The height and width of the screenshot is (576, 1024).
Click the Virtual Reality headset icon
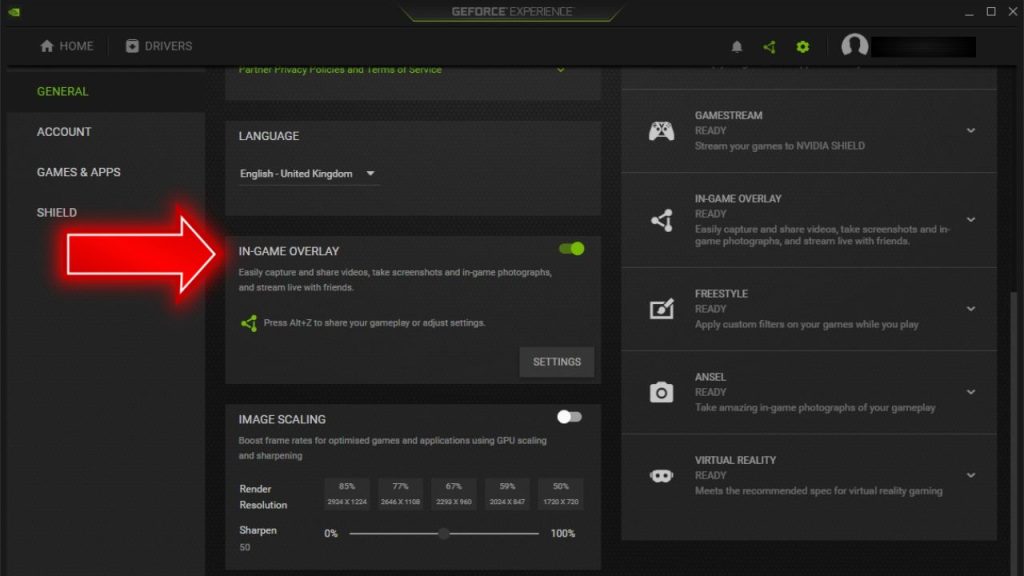(x=662, y=475)
